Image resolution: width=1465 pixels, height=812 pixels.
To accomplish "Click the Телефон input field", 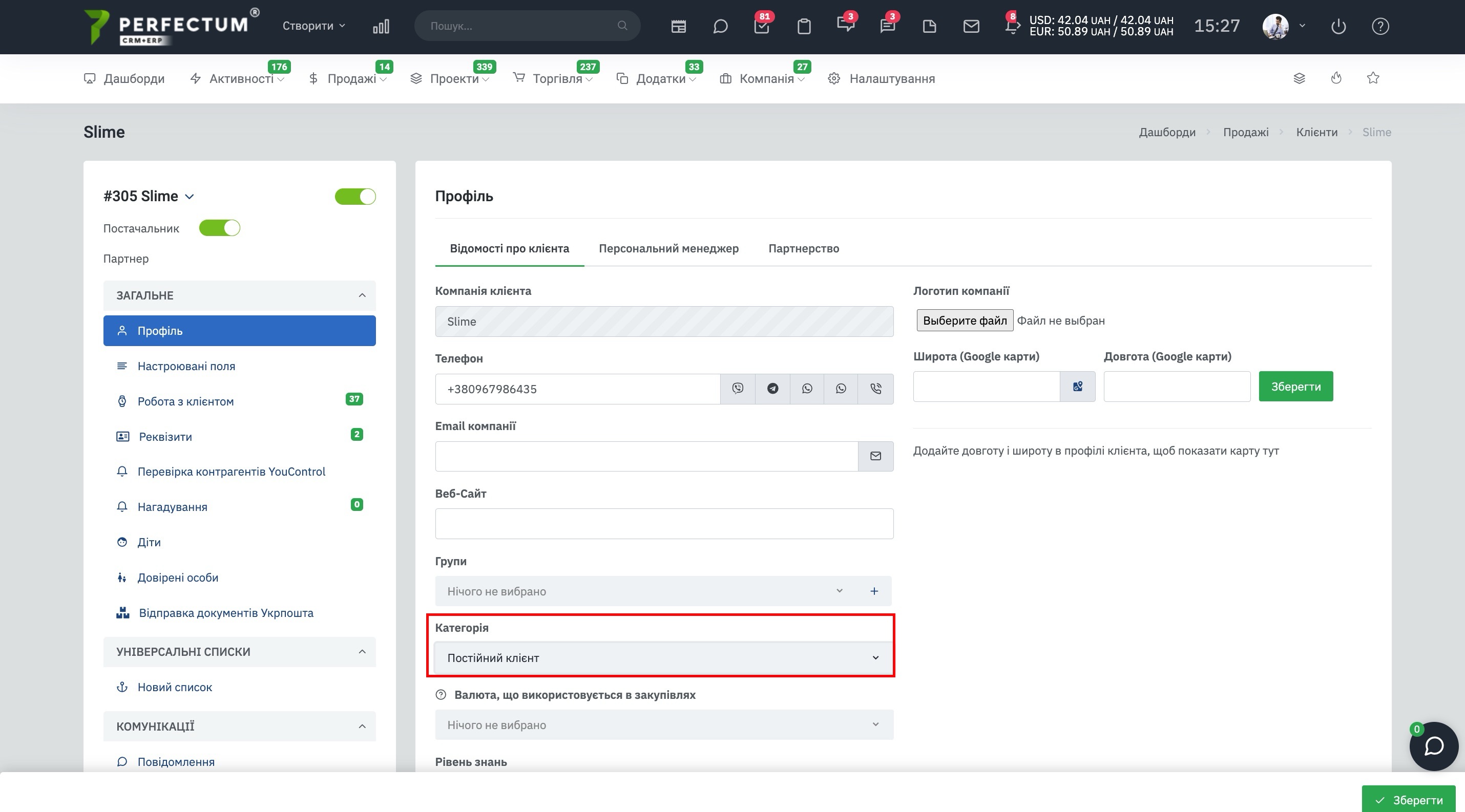I will pos(578,389).
